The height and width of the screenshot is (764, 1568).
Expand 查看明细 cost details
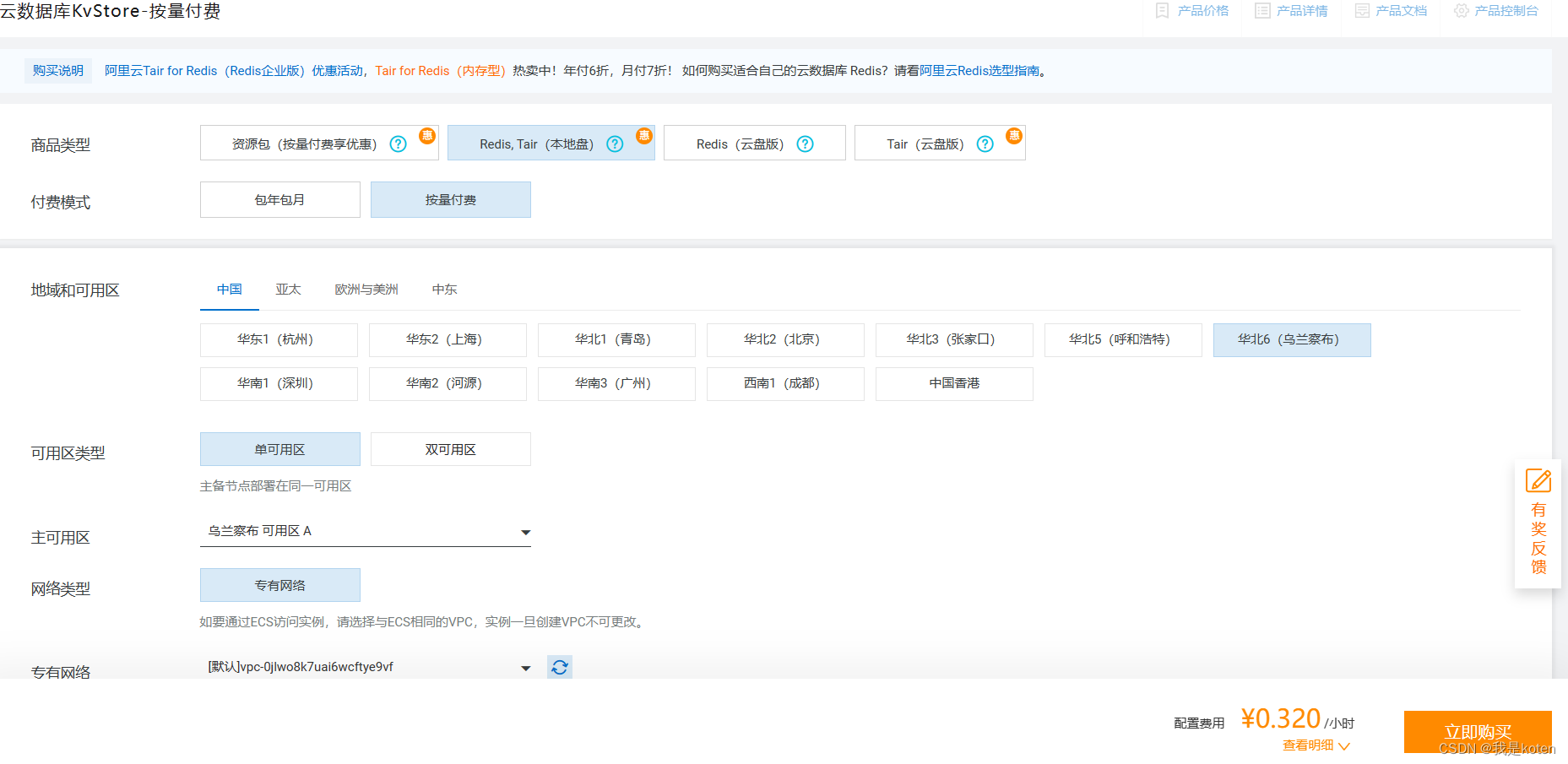pos(1316,745)
